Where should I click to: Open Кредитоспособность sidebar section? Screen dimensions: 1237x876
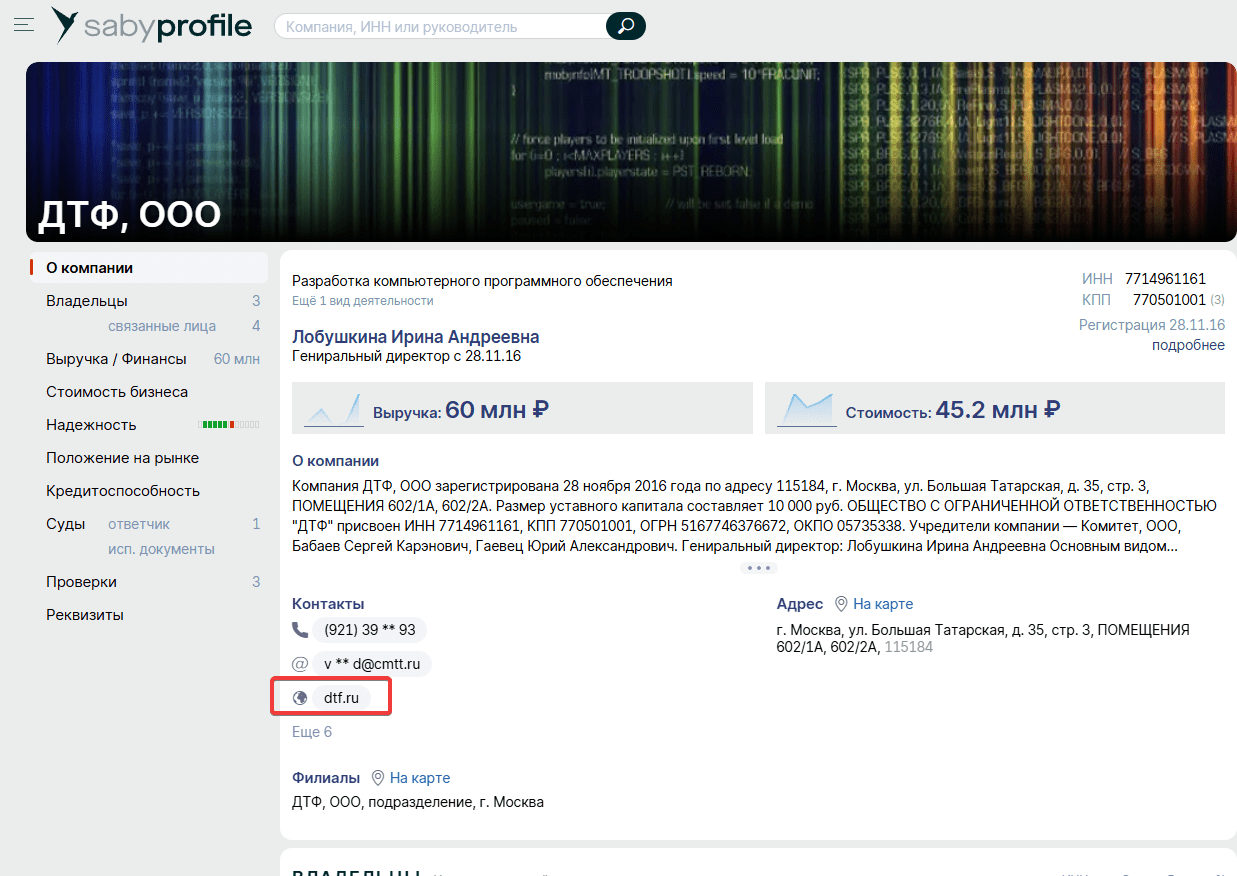point(123,491)
